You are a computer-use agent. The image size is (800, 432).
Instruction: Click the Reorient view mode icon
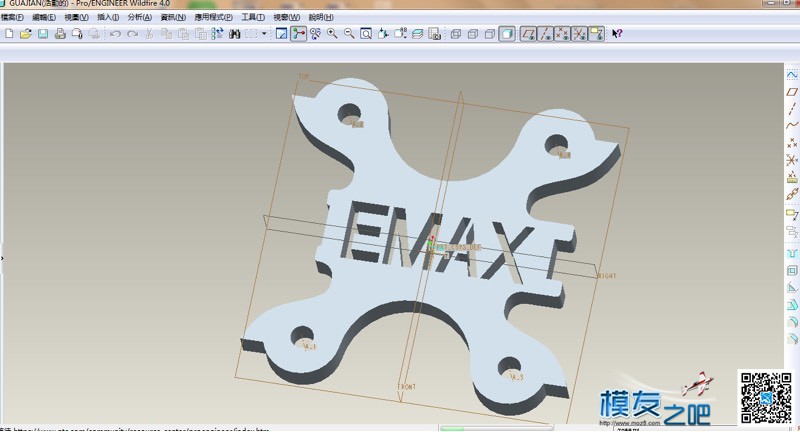click(x=315, y=34)
